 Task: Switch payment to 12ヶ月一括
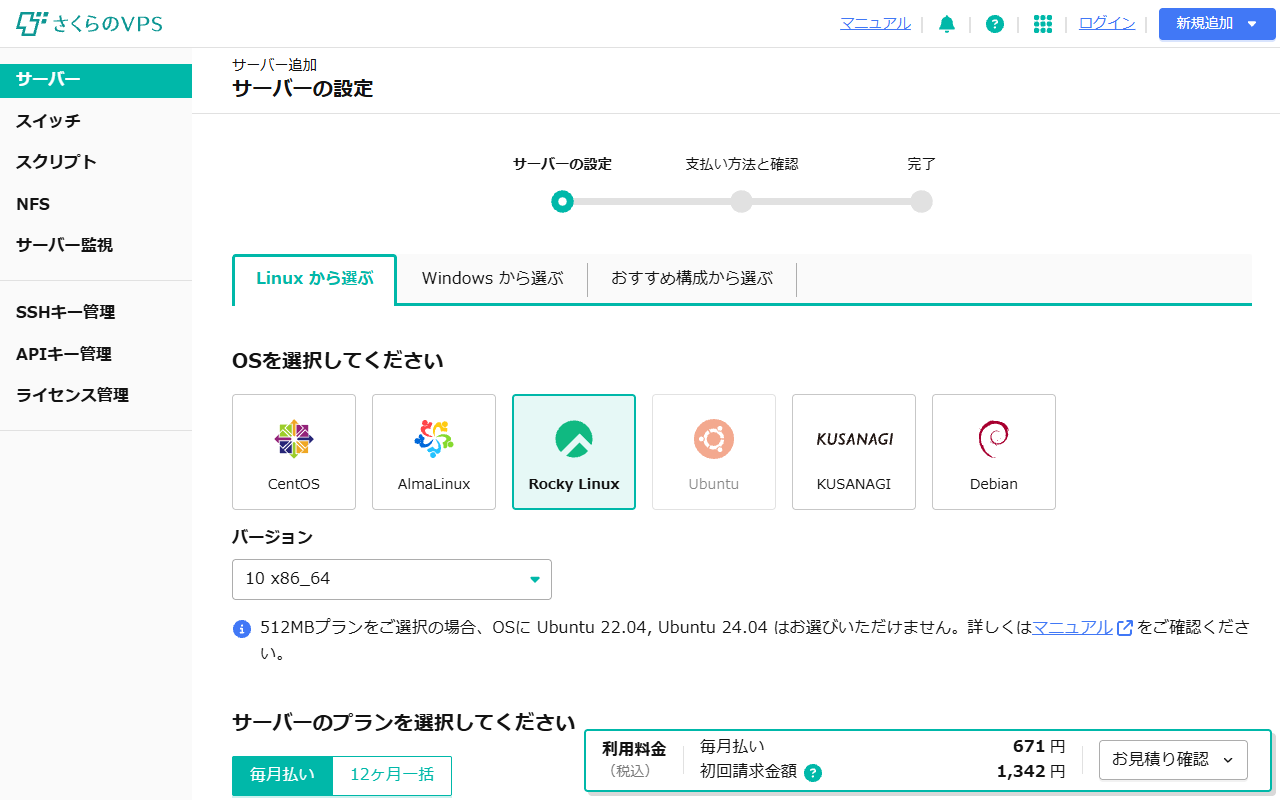pyautogui.click(x=391, y=775)
